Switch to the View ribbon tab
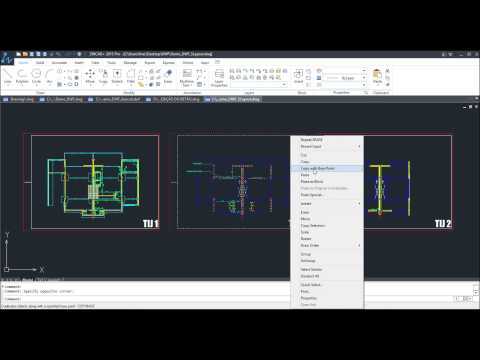 95,63
